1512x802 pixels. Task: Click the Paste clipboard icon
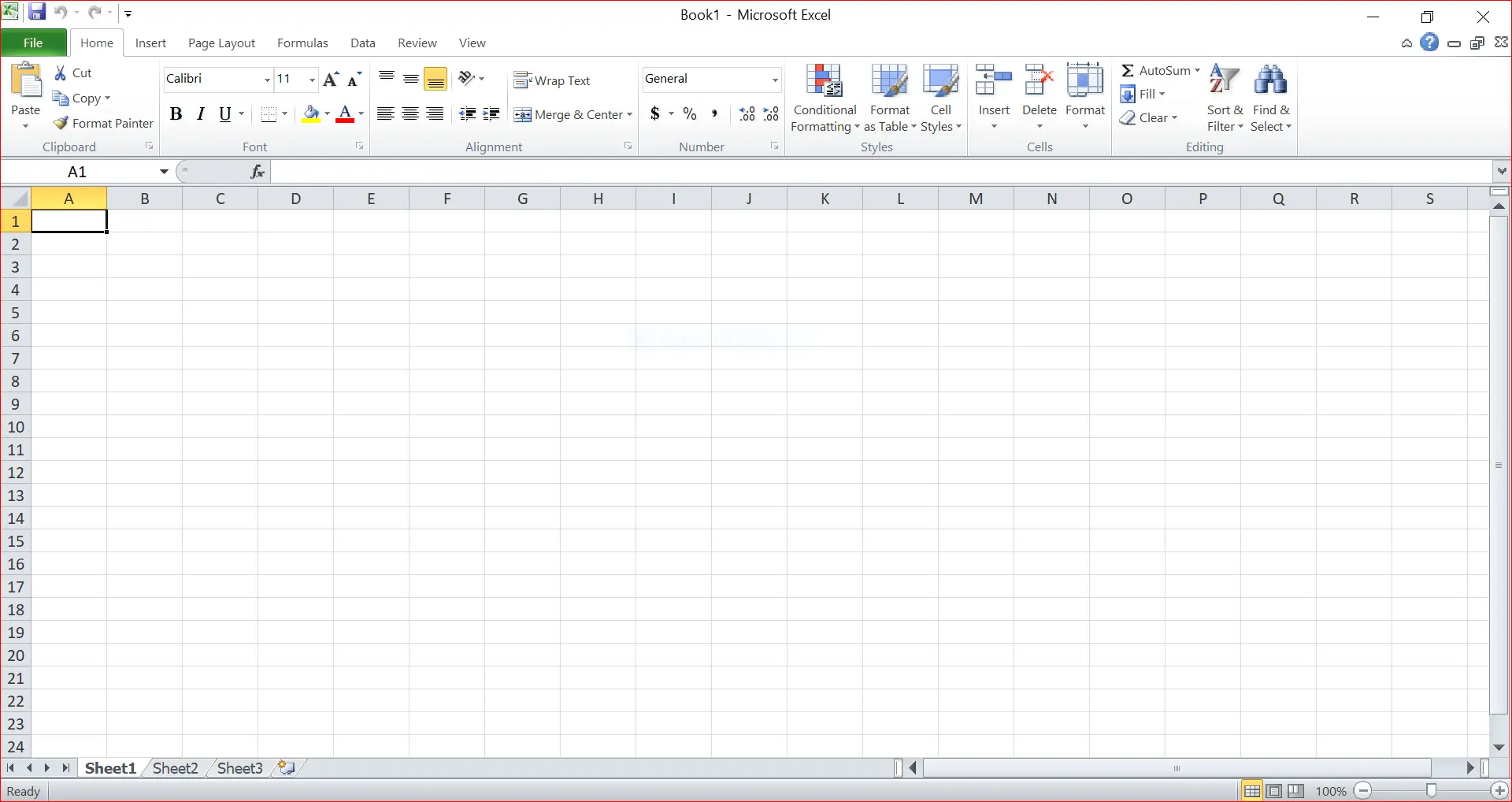[26, 81]
